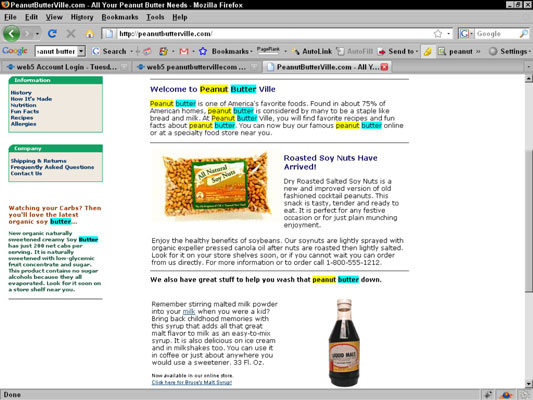
Task: Click the scrollbar down arrow
Action: pos(528,384)
